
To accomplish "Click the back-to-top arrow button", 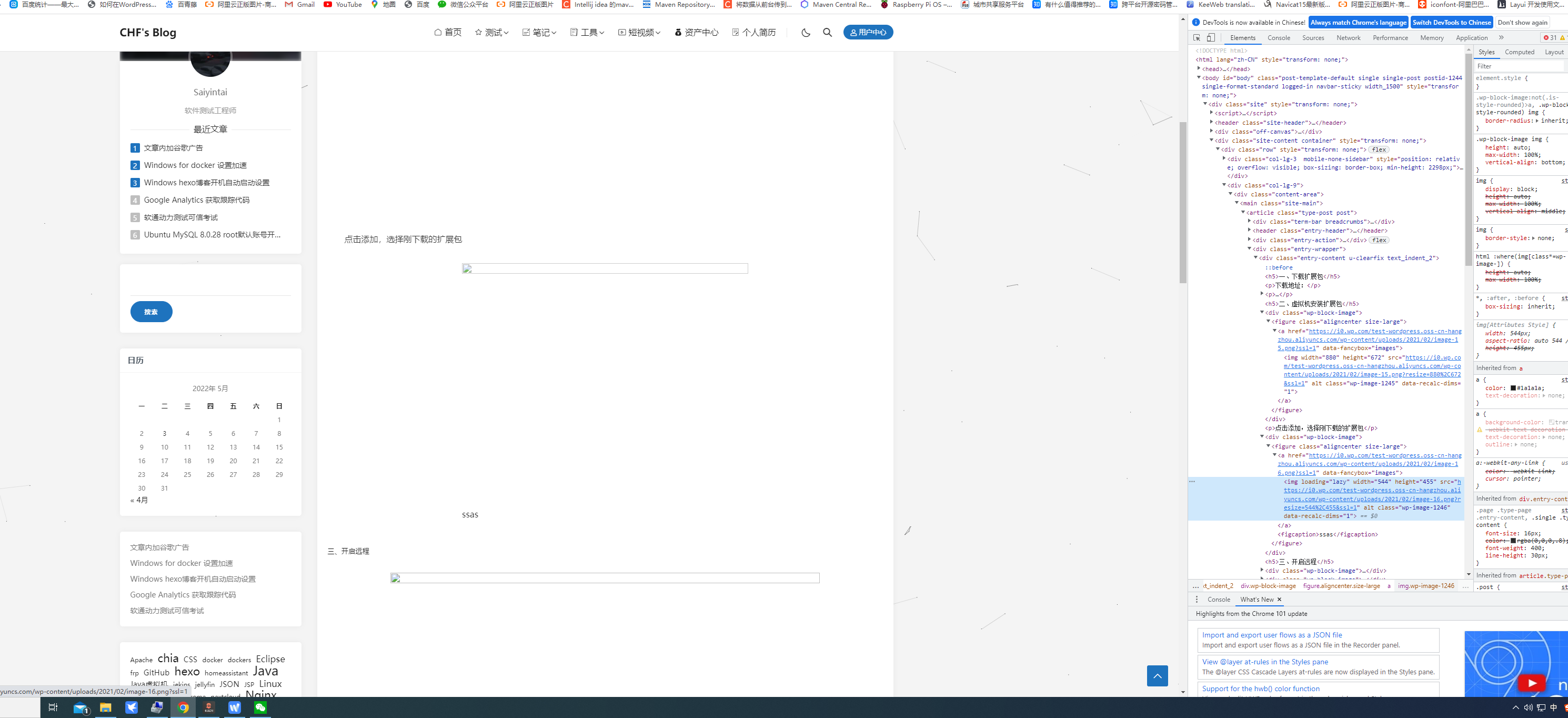I will pos(1157,675).
